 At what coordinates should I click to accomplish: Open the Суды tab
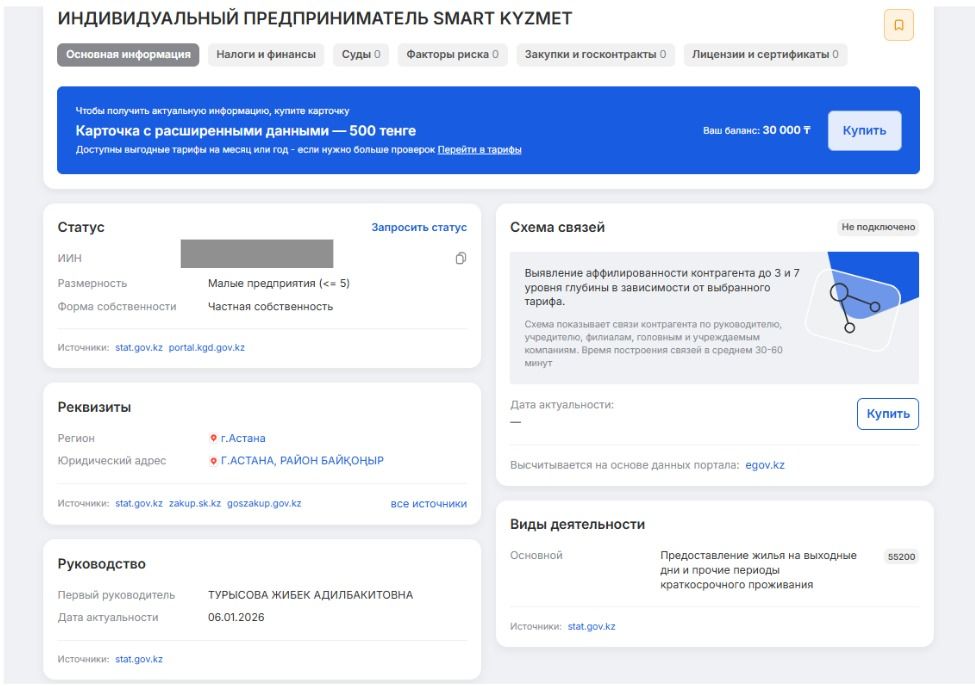(361, 55)
